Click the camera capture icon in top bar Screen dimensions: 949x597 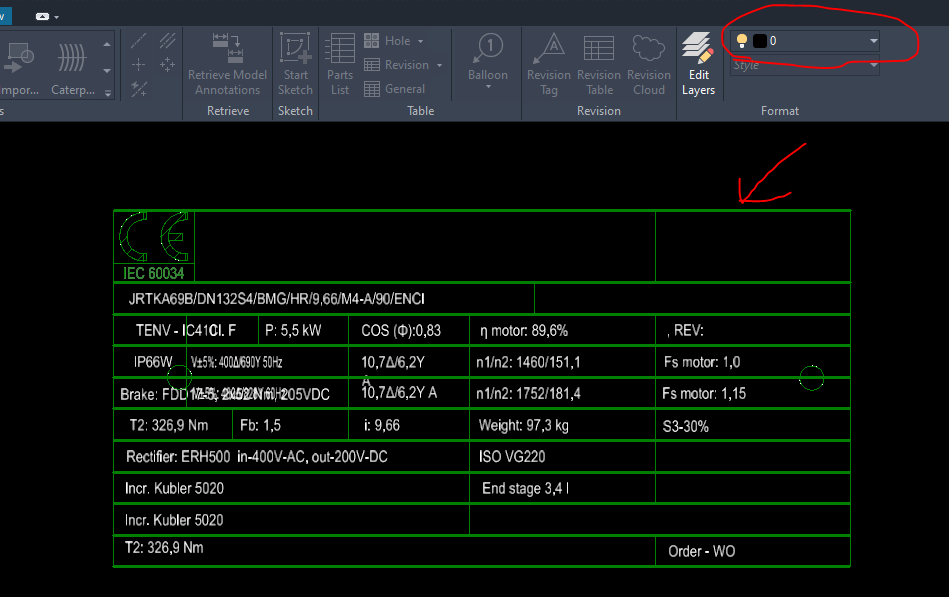click(x=42, y=16)
